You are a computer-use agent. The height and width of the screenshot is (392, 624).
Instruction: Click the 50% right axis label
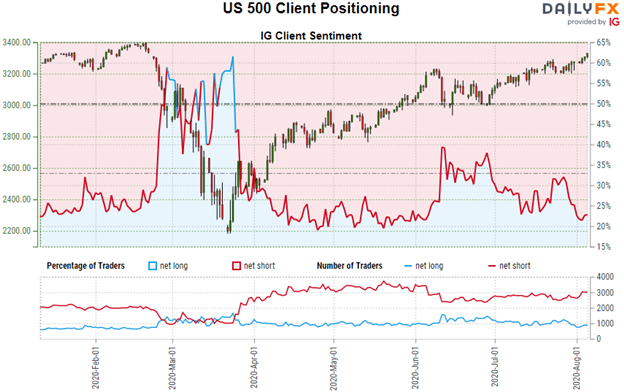tap(604, 104)
